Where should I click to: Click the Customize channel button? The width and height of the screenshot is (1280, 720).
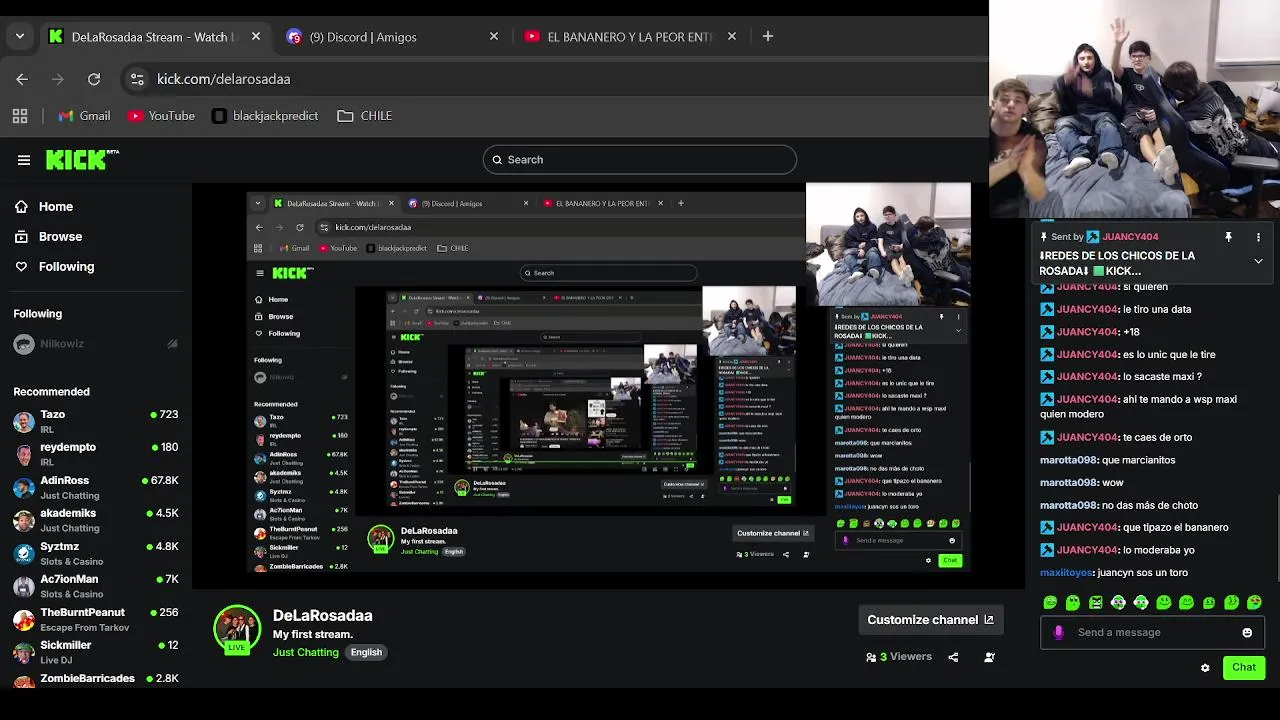tap(931, 620)
